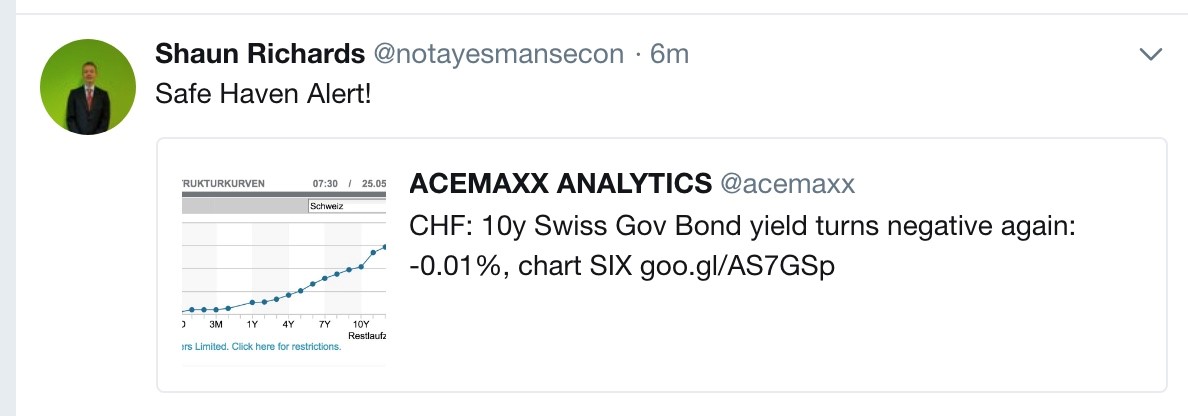Click the 10Y label on chart axis
Image resolution: width=1188 pixels, height=416 pixels.
(x=360, y=325)
